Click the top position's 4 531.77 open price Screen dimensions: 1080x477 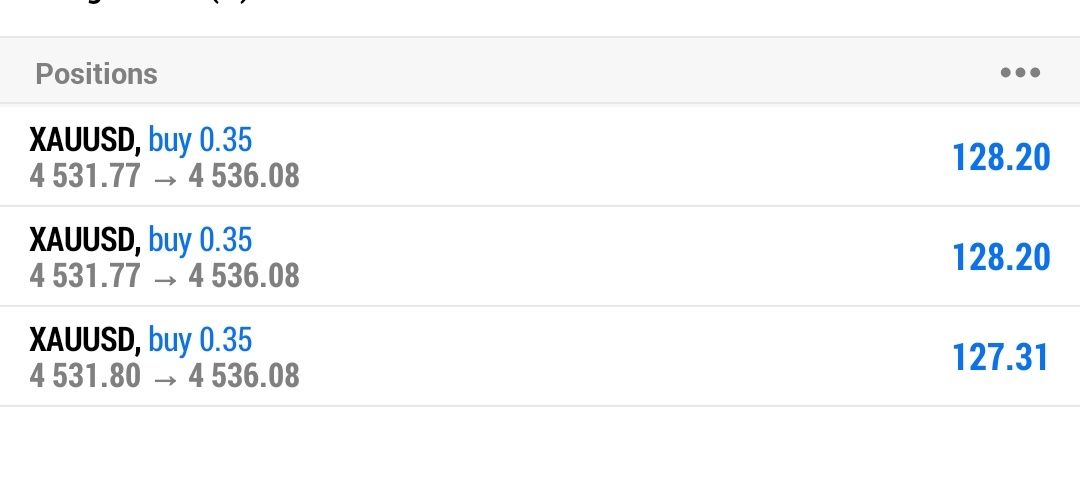pos(85,176)
